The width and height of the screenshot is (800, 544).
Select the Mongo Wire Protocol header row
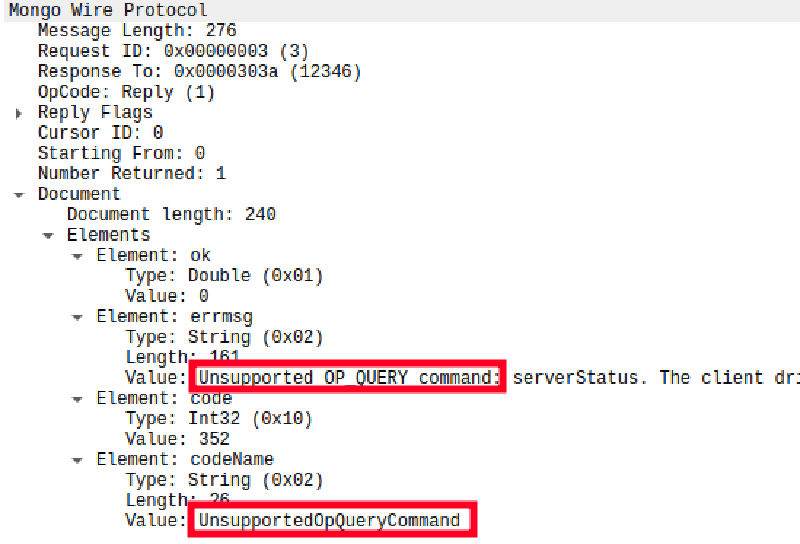coord(107,11)
